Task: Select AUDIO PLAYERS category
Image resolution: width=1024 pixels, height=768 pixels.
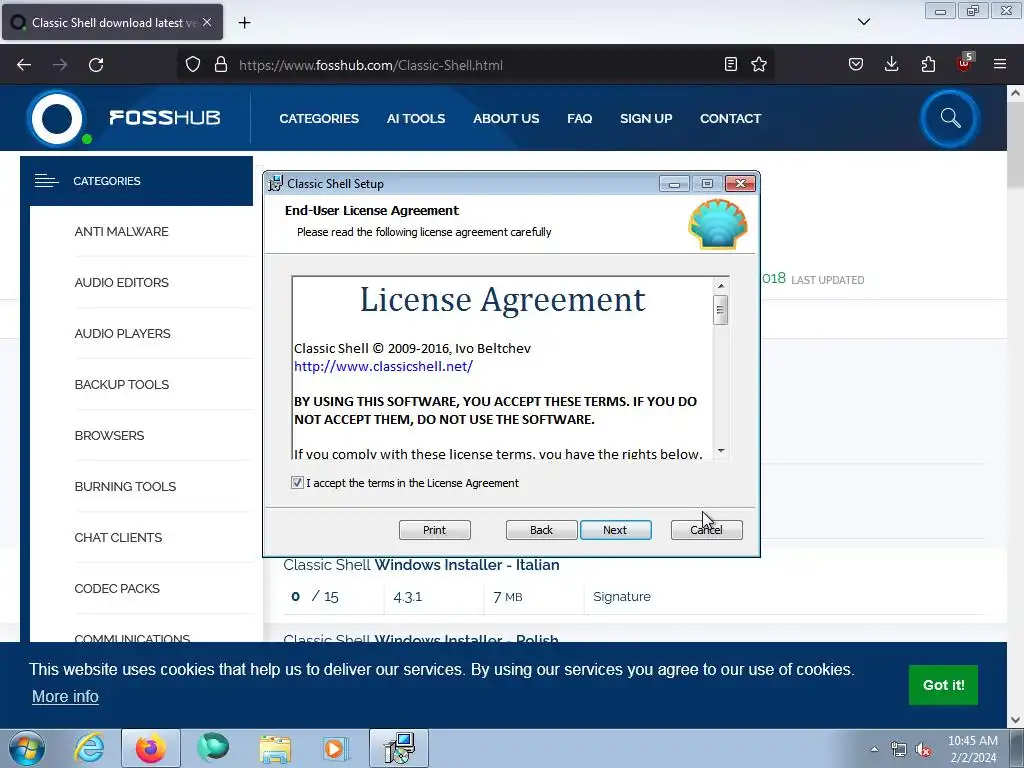Action: (122, 333)
